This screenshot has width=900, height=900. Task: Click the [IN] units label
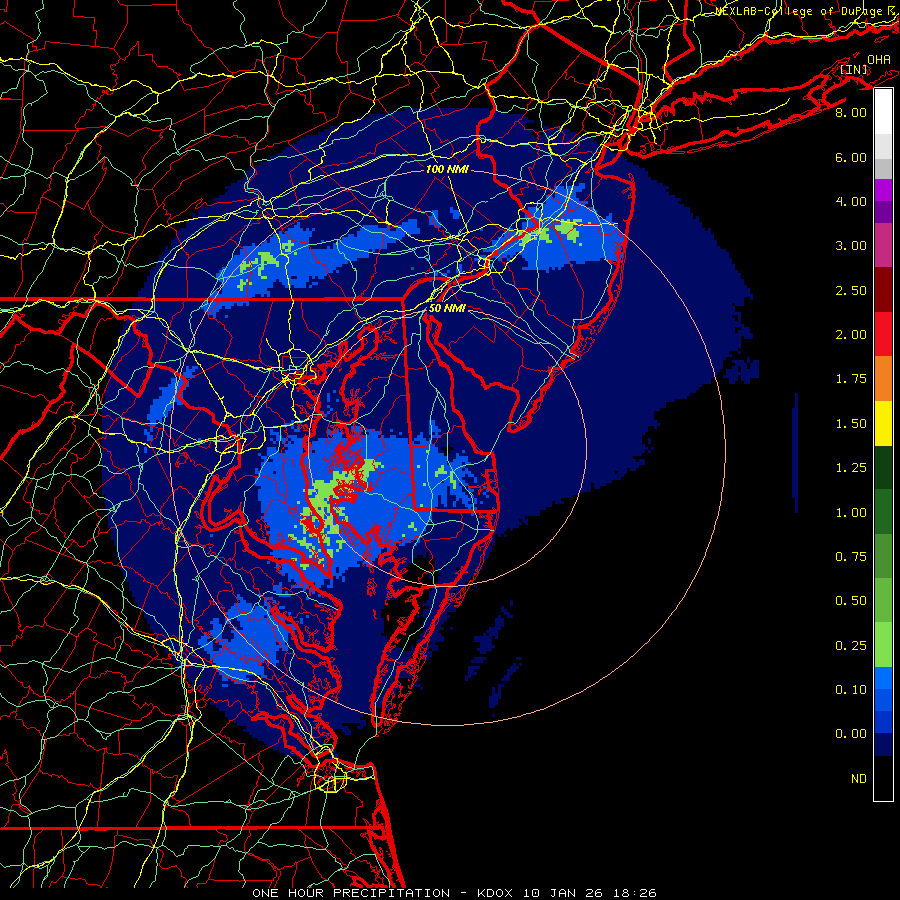pos(854,70)
